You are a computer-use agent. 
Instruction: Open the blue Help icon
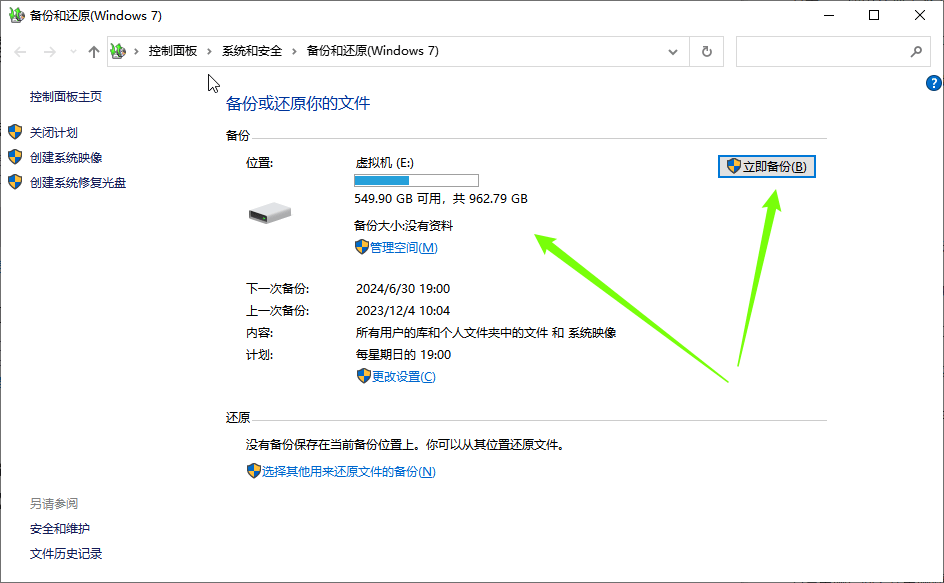tap(933, 83)
